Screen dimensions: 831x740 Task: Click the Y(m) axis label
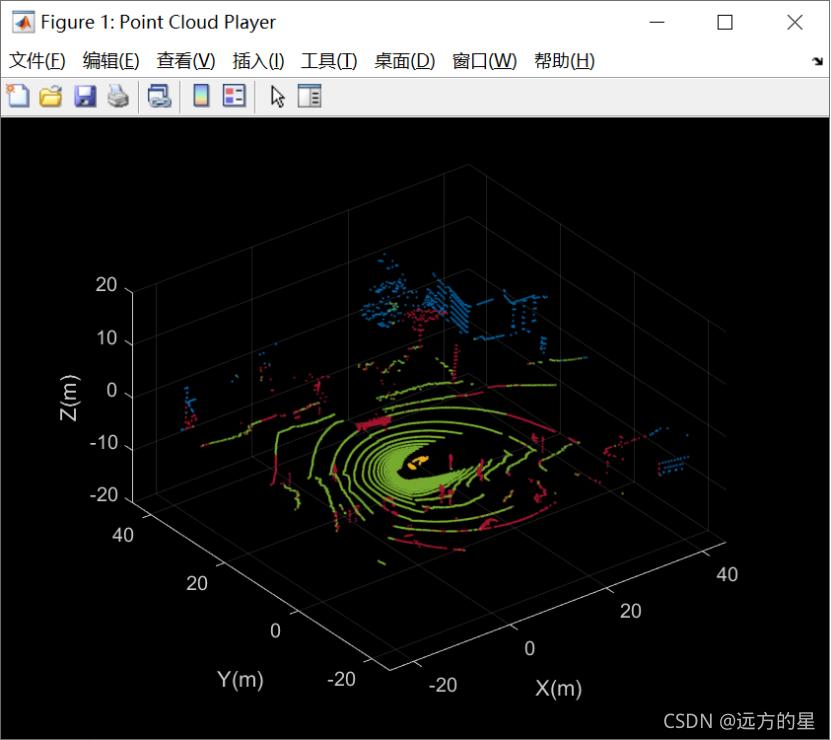[x=240, y=679]
